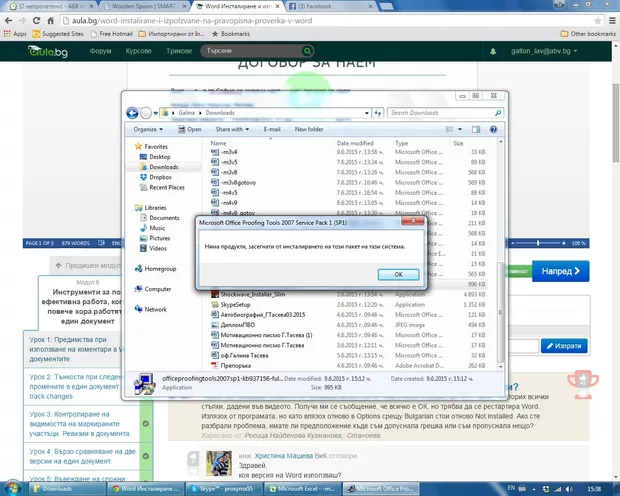Click OK in the Proofing Tools dialog
The height and width of the screenshot is (496, 620).
397,274
